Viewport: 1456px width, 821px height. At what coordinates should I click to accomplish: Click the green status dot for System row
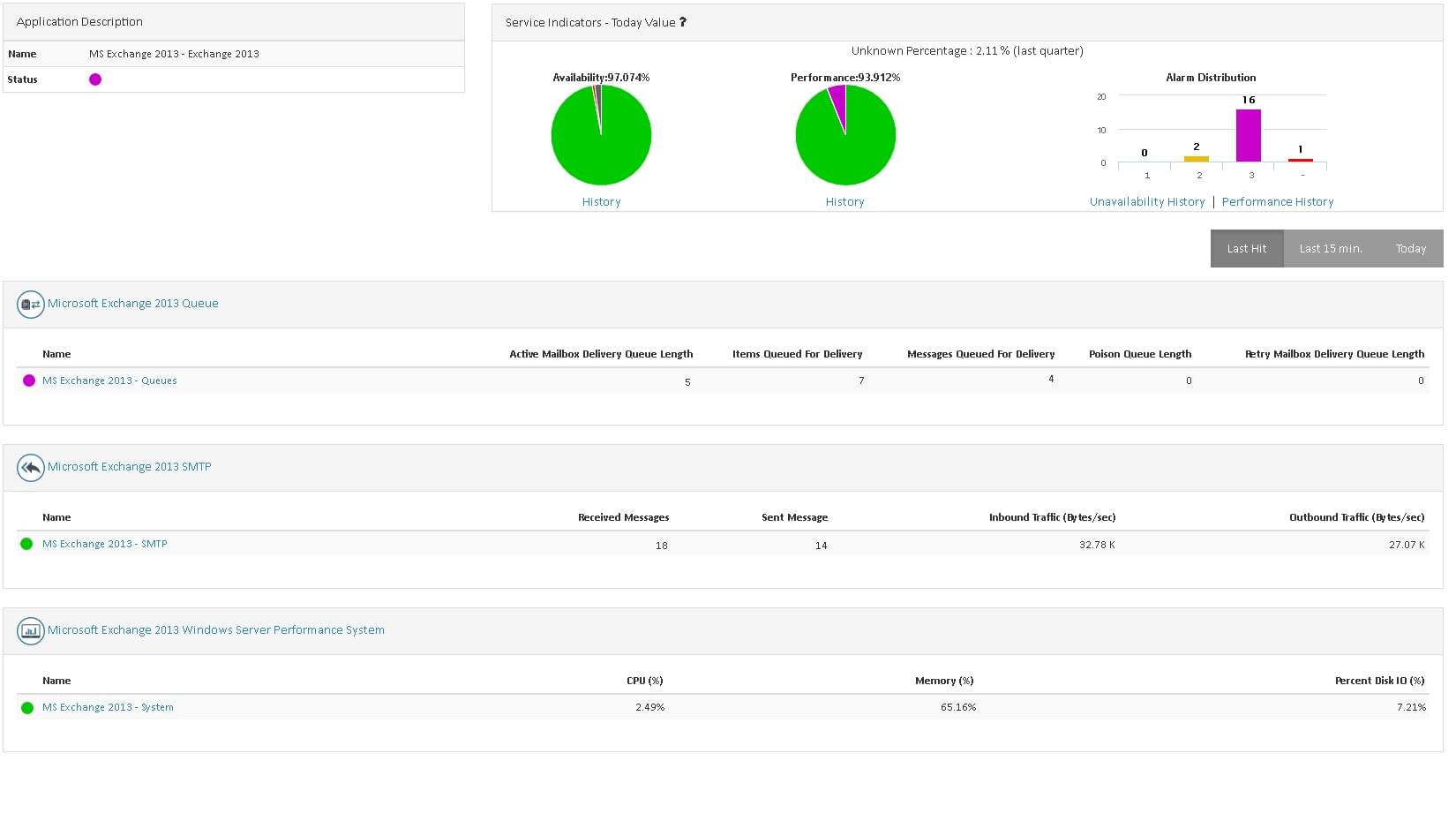(x=27, y=708)
